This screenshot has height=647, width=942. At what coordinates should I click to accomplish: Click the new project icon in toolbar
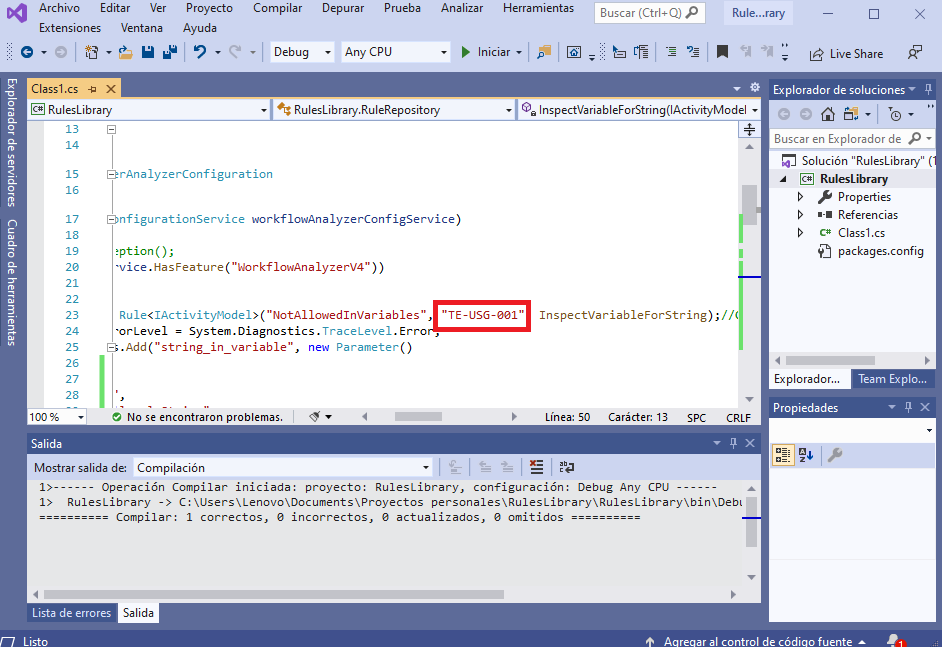(91, 52)
